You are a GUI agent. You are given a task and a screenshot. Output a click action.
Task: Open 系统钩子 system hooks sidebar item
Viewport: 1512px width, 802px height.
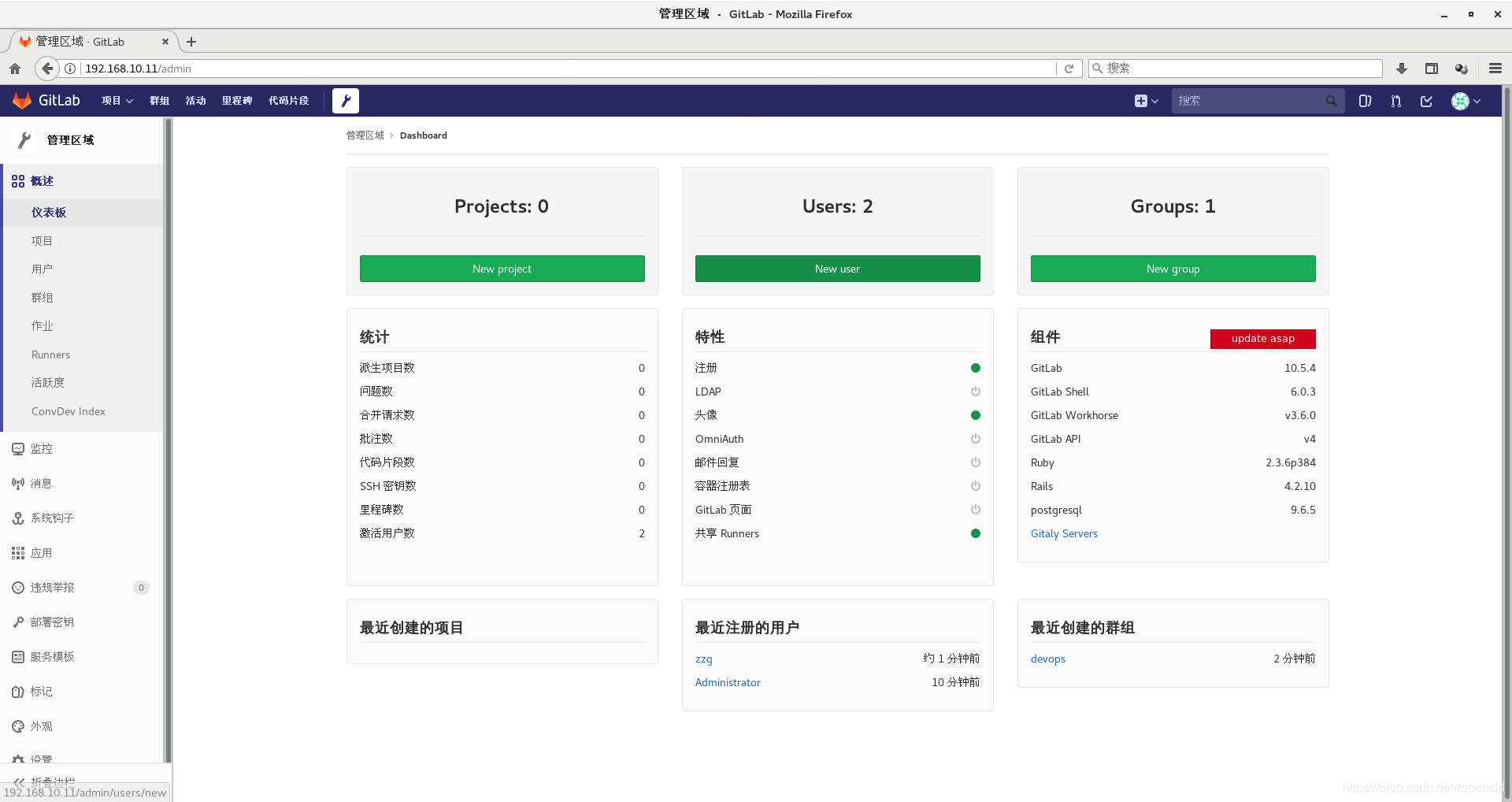(82, 518)
